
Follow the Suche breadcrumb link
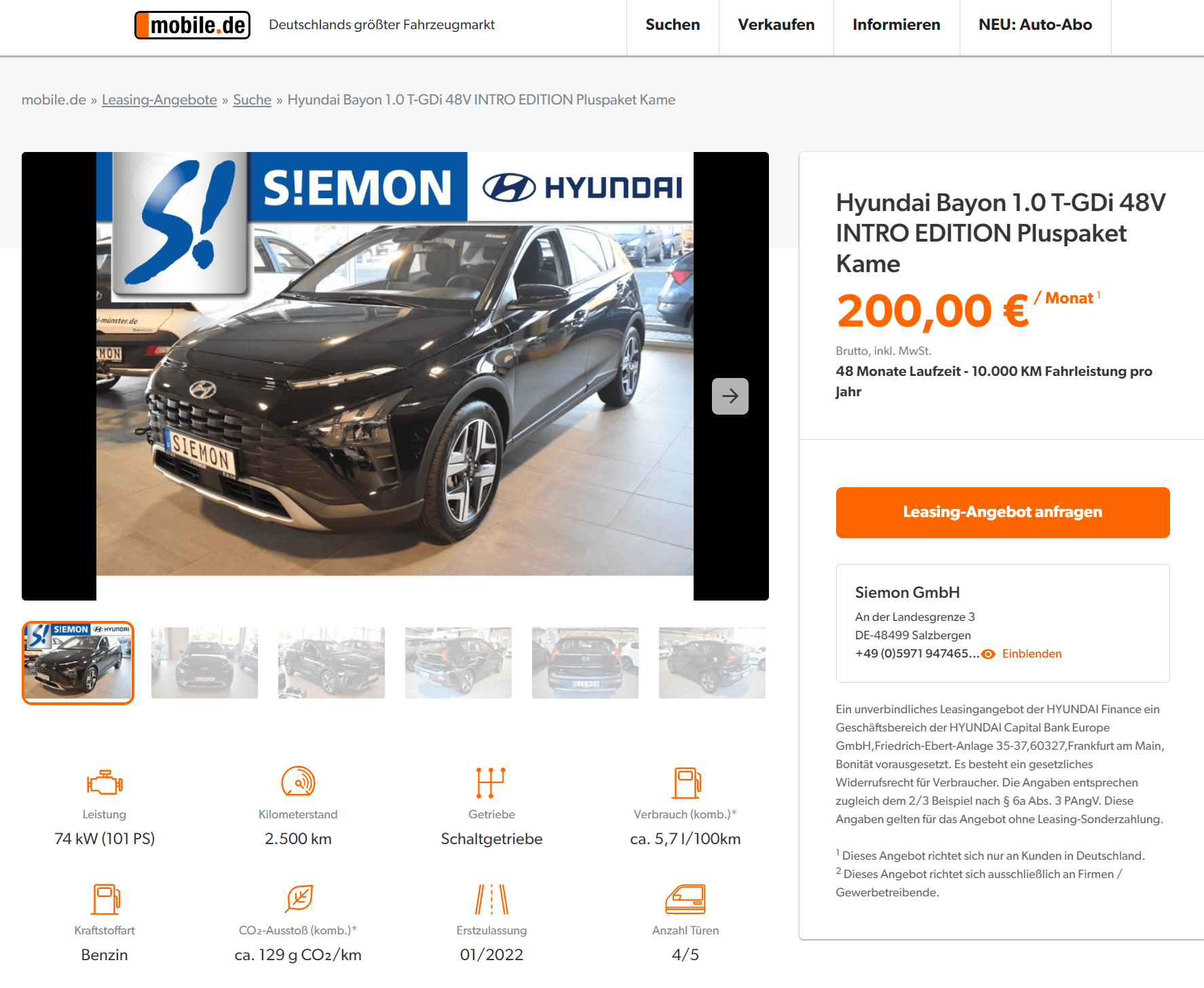[x=252, y=100]
